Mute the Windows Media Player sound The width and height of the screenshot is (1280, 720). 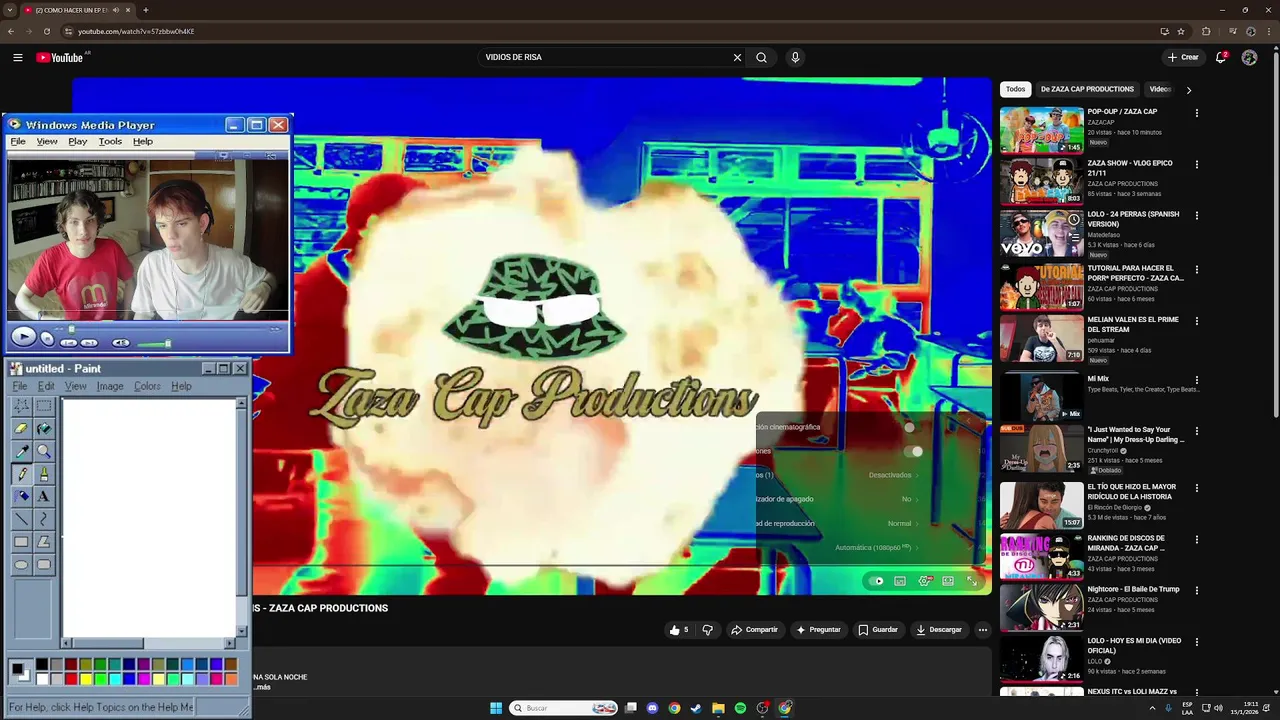tap(121, 343)
